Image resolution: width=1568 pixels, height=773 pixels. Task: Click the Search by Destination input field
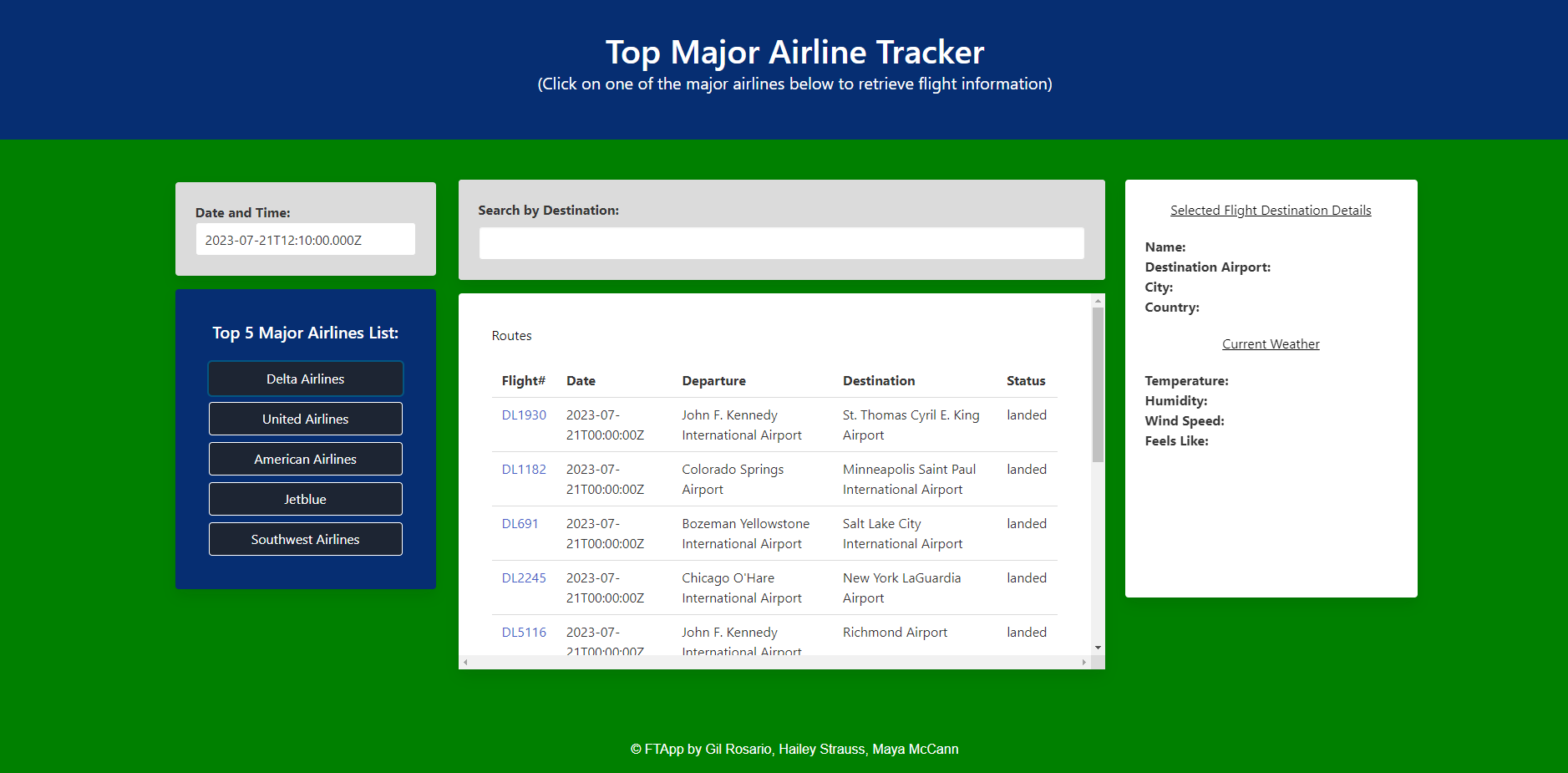click(x=780, y=243)
